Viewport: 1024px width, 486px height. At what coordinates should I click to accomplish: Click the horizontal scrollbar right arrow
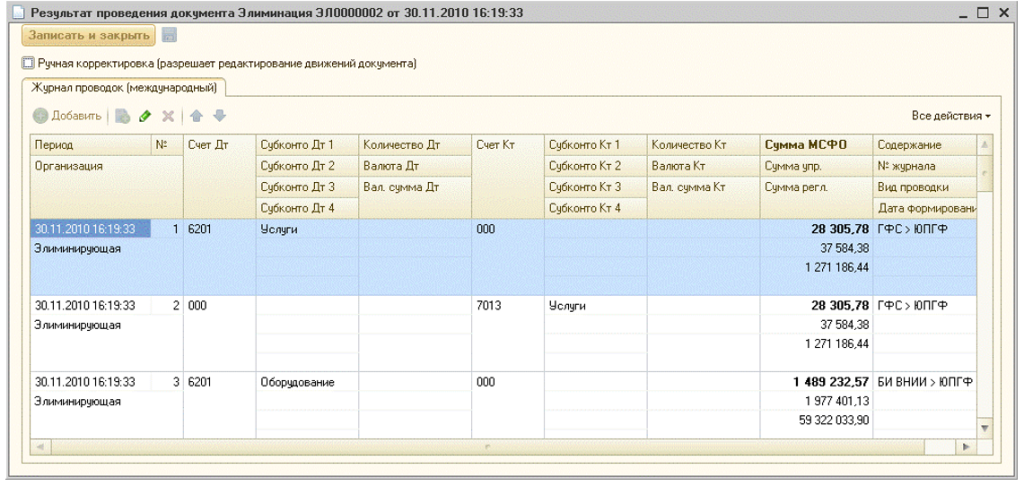967,446
